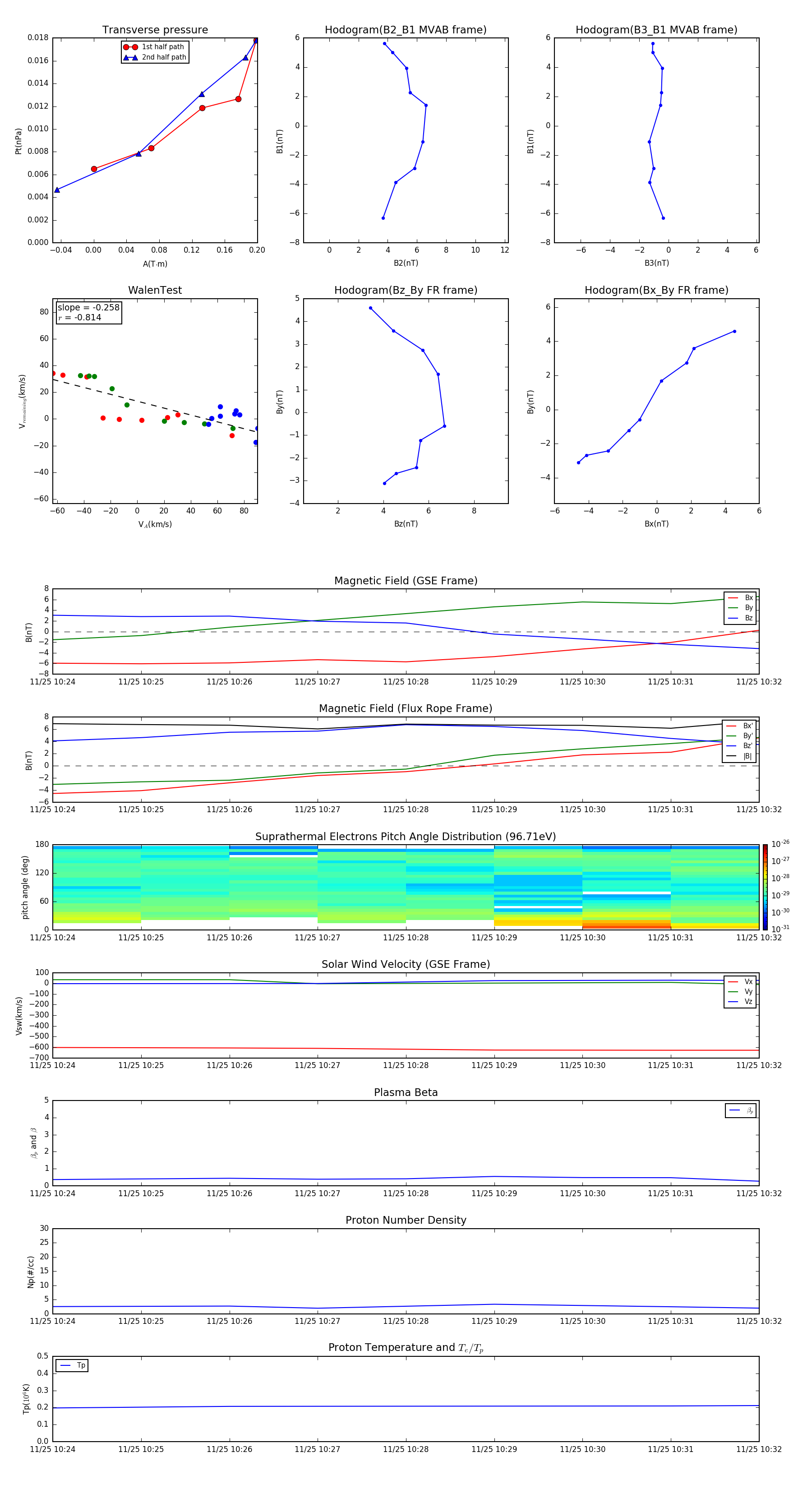
Task: Click the "Hodogram(Bz_By FR frame)" title
Action: 406,290
